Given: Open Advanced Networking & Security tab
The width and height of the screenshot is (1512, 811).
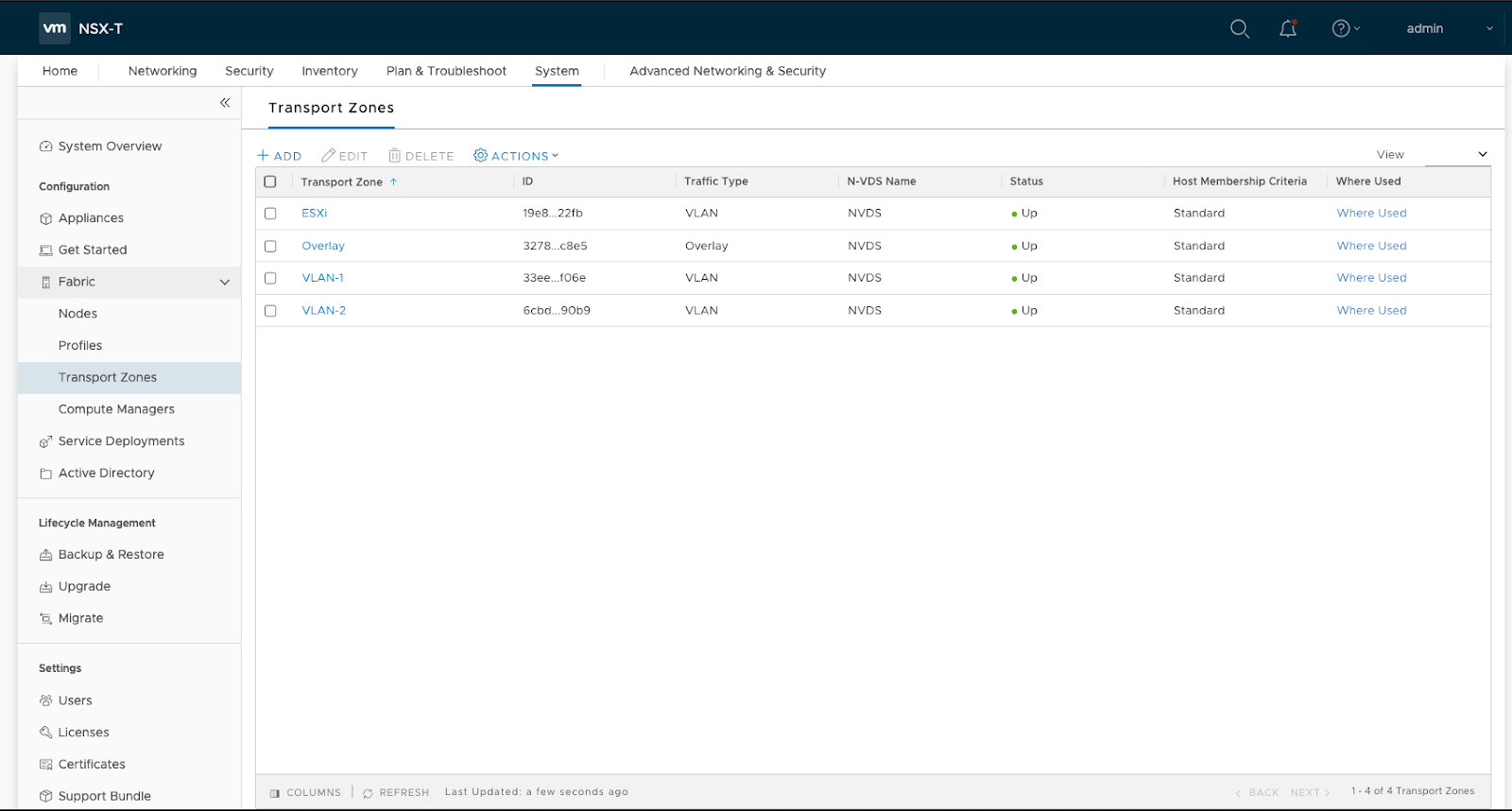Looking at the screenshot, I should coord(728,71).
